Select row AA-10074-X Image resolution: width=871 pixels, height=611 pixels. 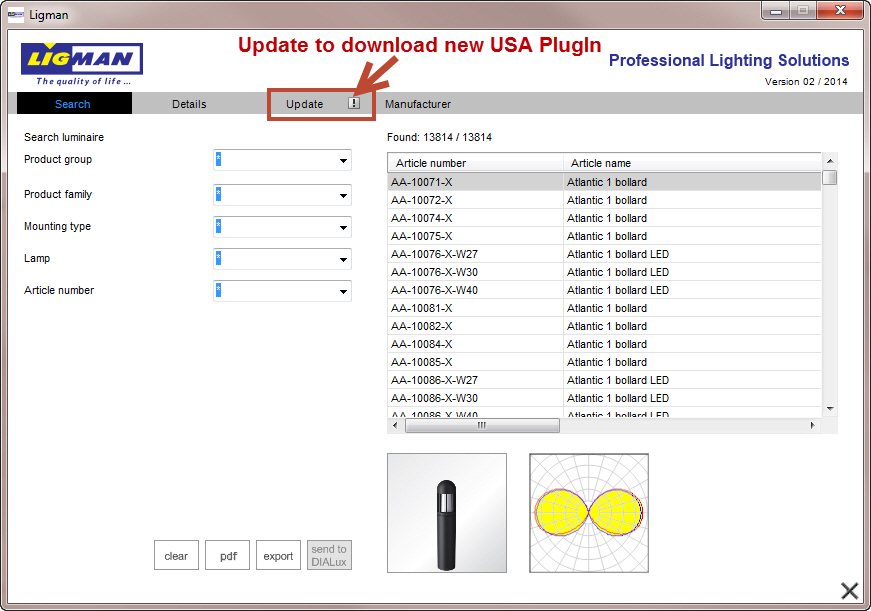click(x=604, y=218)
